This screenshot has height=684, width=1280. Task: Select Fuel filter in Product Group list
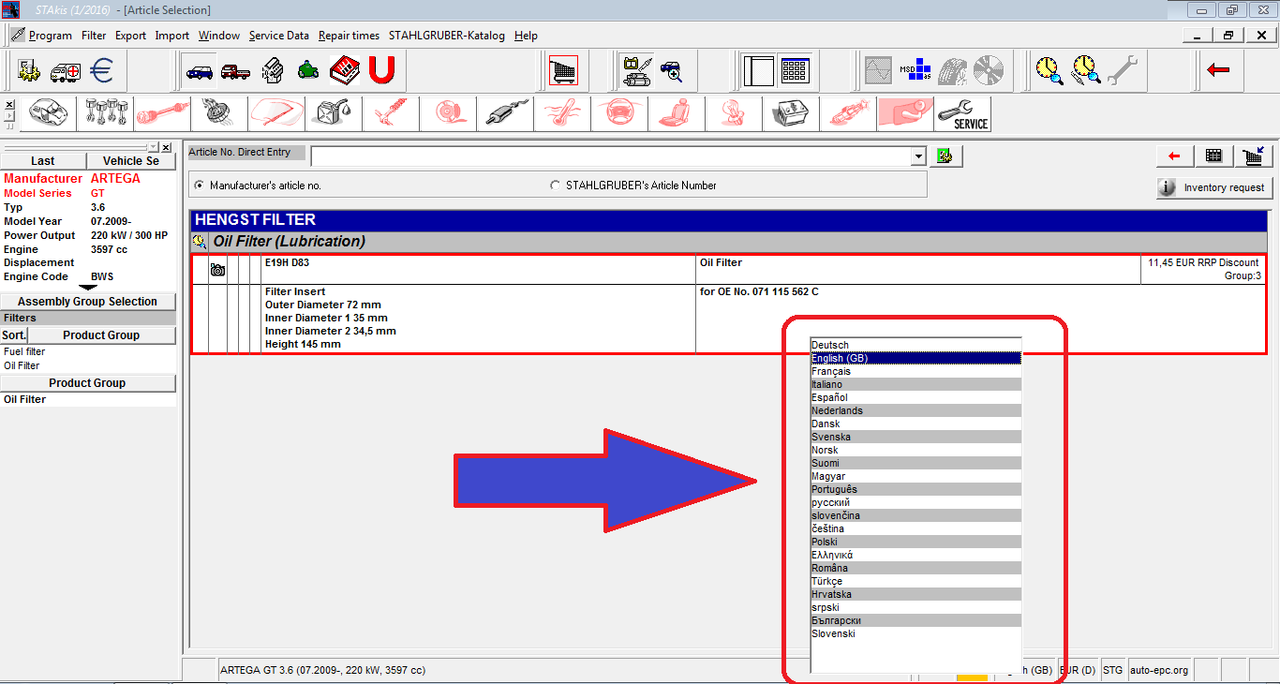pos(24,352)
